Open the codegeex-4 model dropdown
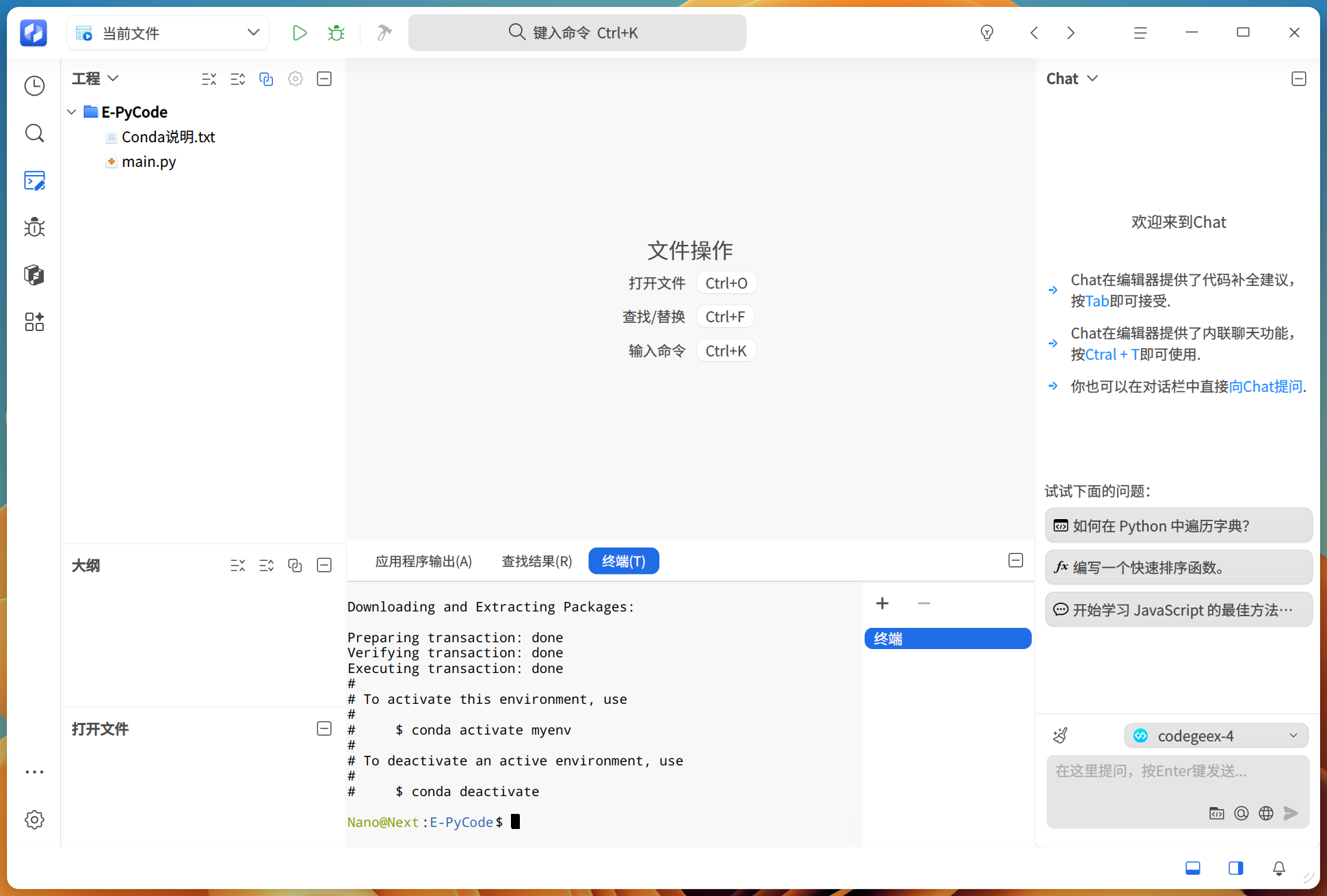1327x896 pixels. 1216,735
